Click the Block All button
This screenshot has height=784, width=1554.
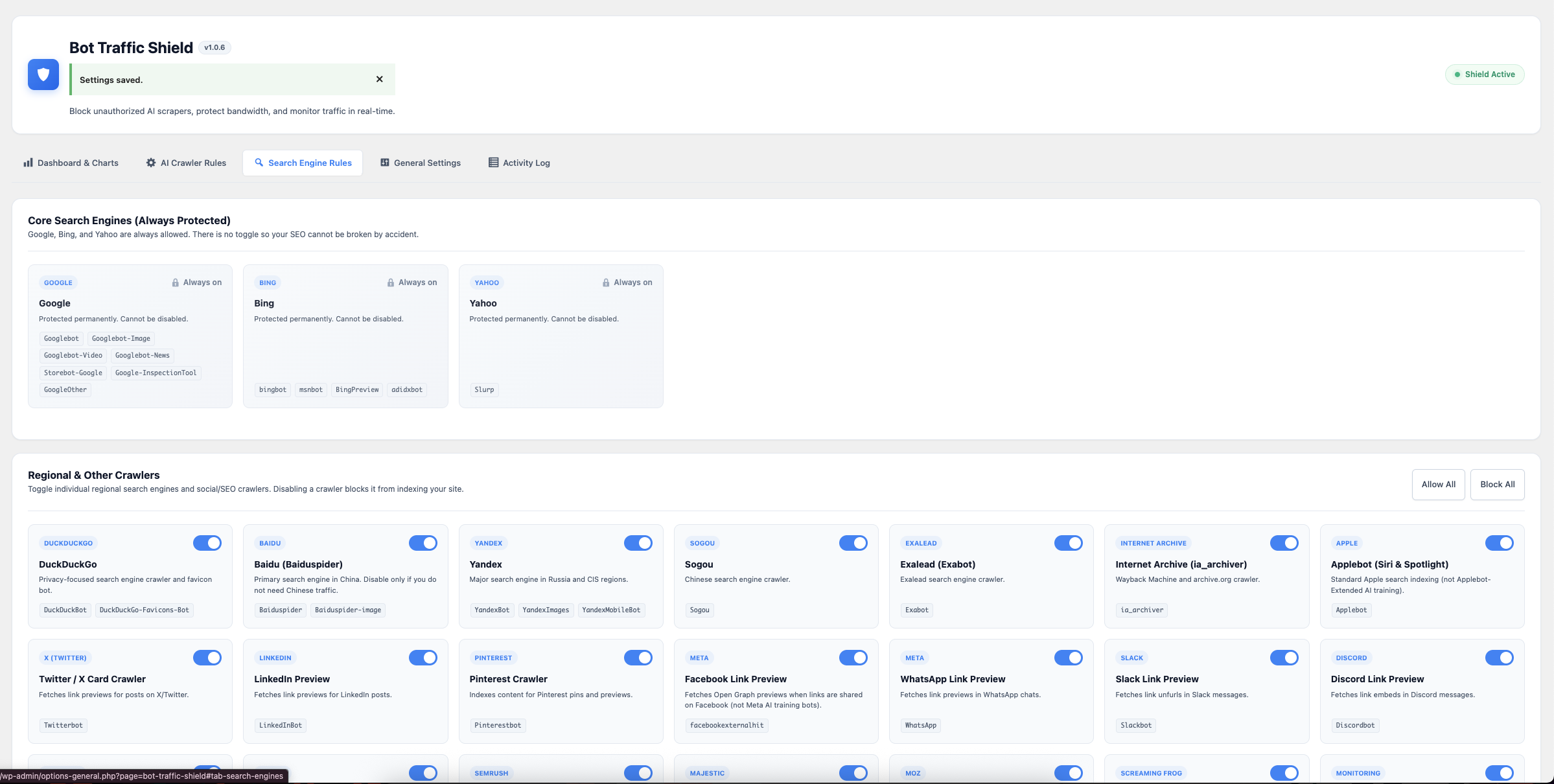point(1498,485)
